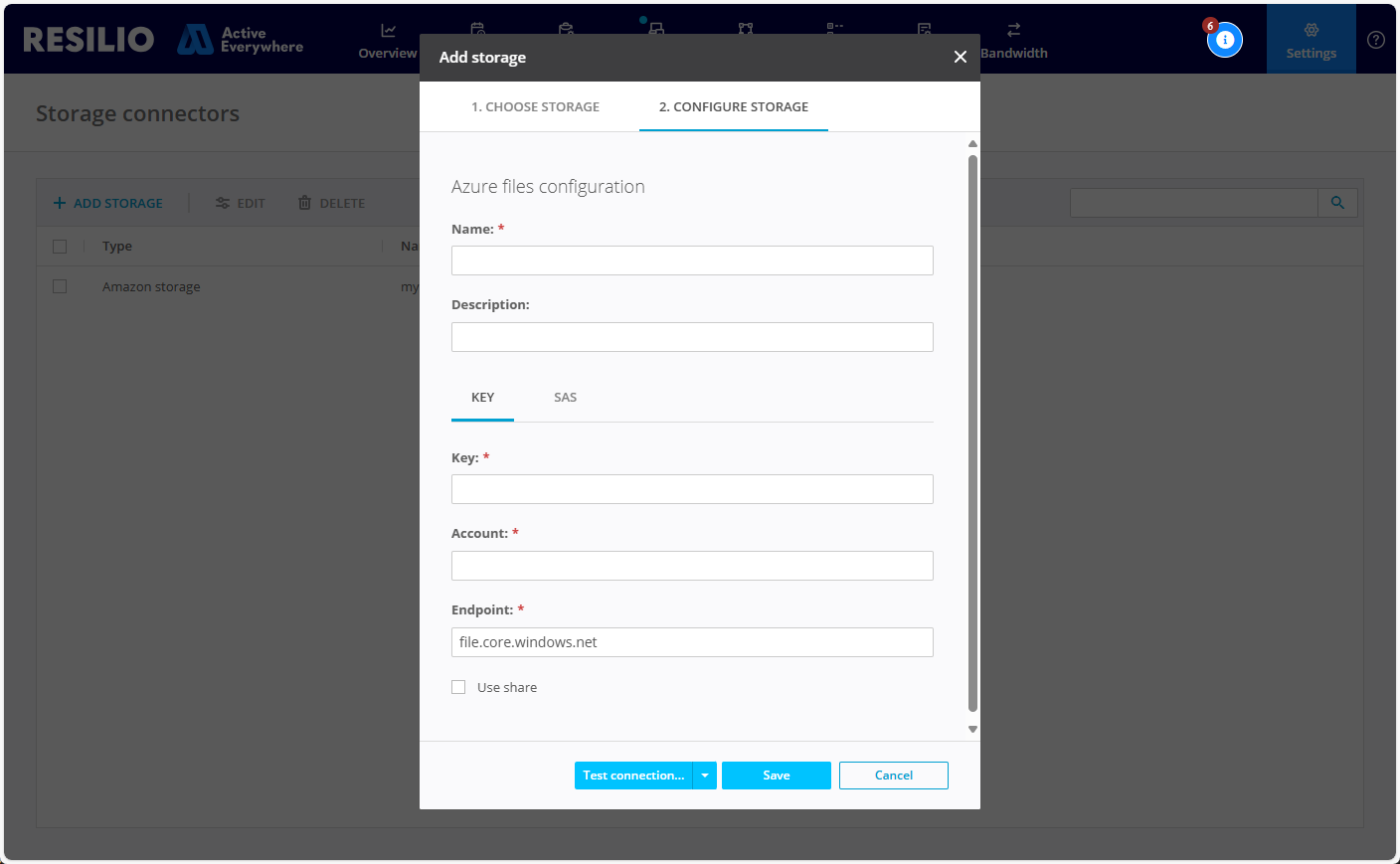Image resolution: width=1400 pixels, height=864 pixels.
Task: Enable the Use share checkbox
Action: click(x=458, y=686)
